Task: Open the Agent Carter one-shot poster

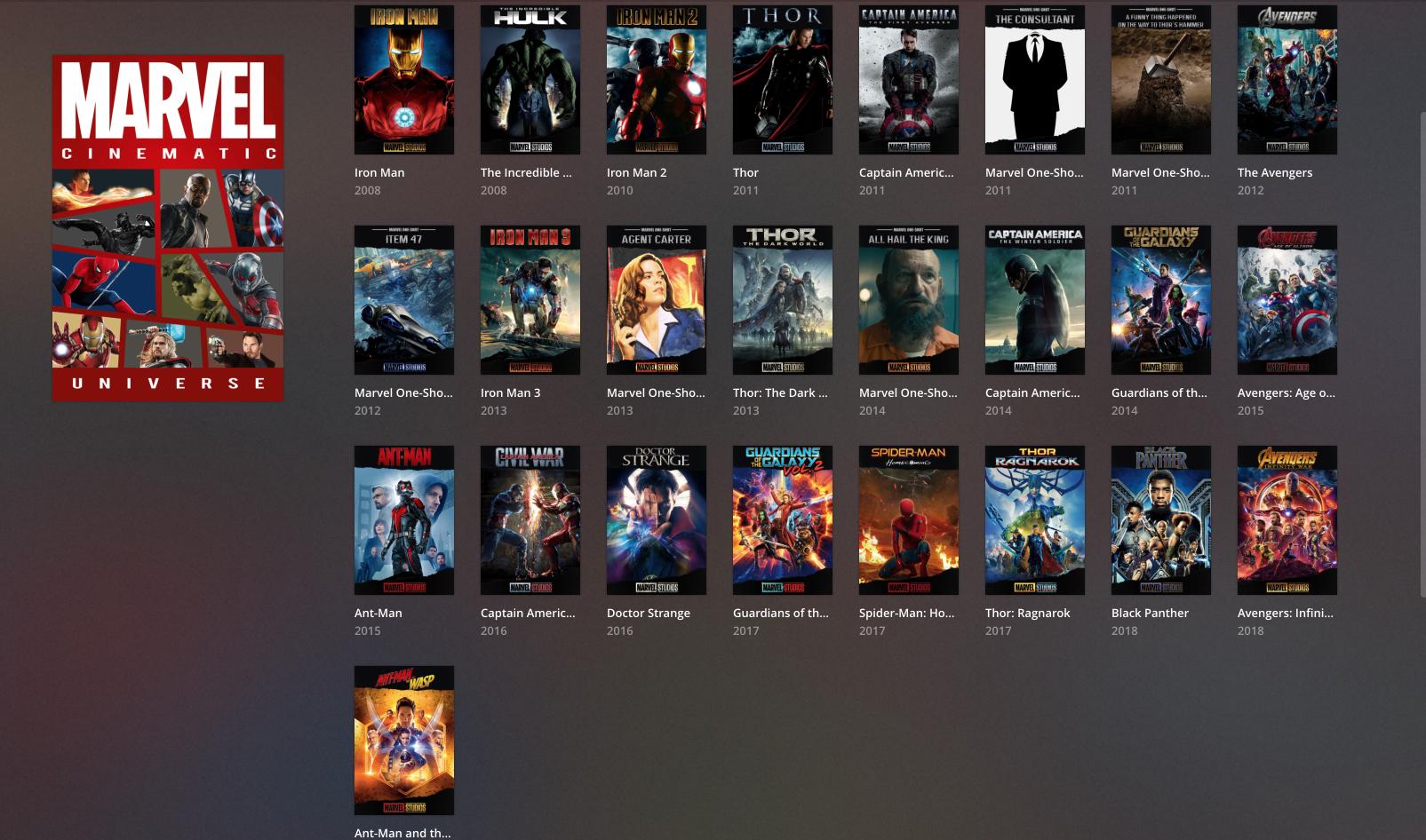Action: pos(656,299)
